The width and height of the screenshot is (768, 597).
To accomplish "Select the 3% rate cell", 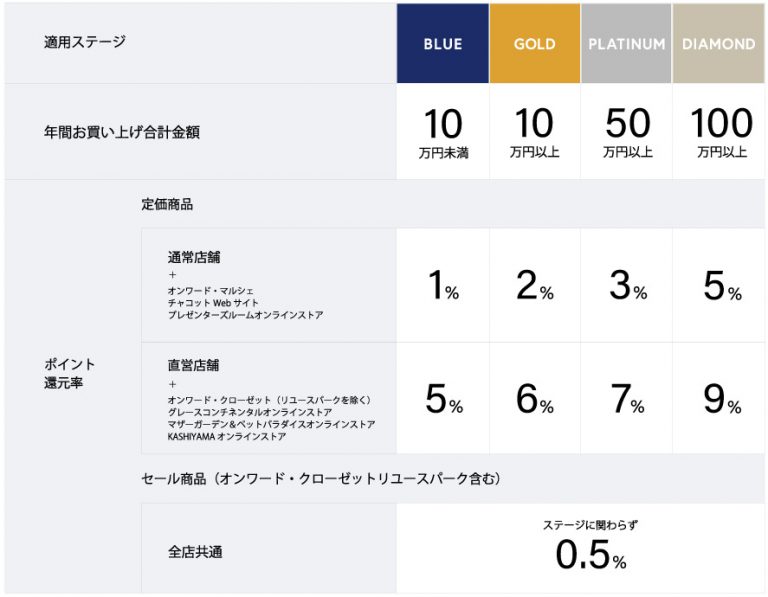I will (627, 286).
